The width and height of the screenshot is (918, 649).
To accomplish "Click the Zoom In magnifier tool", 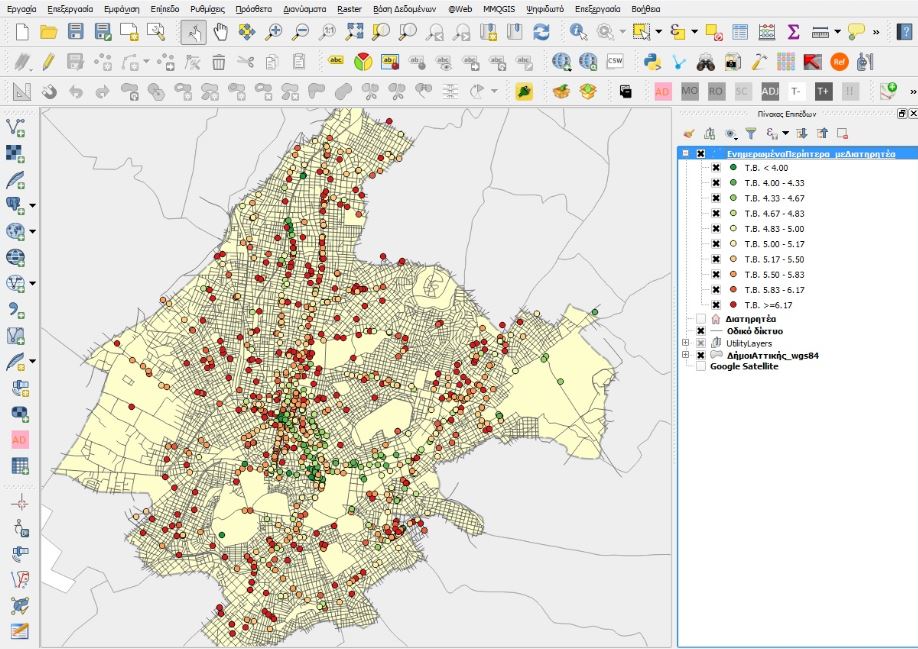I will 274,32.
